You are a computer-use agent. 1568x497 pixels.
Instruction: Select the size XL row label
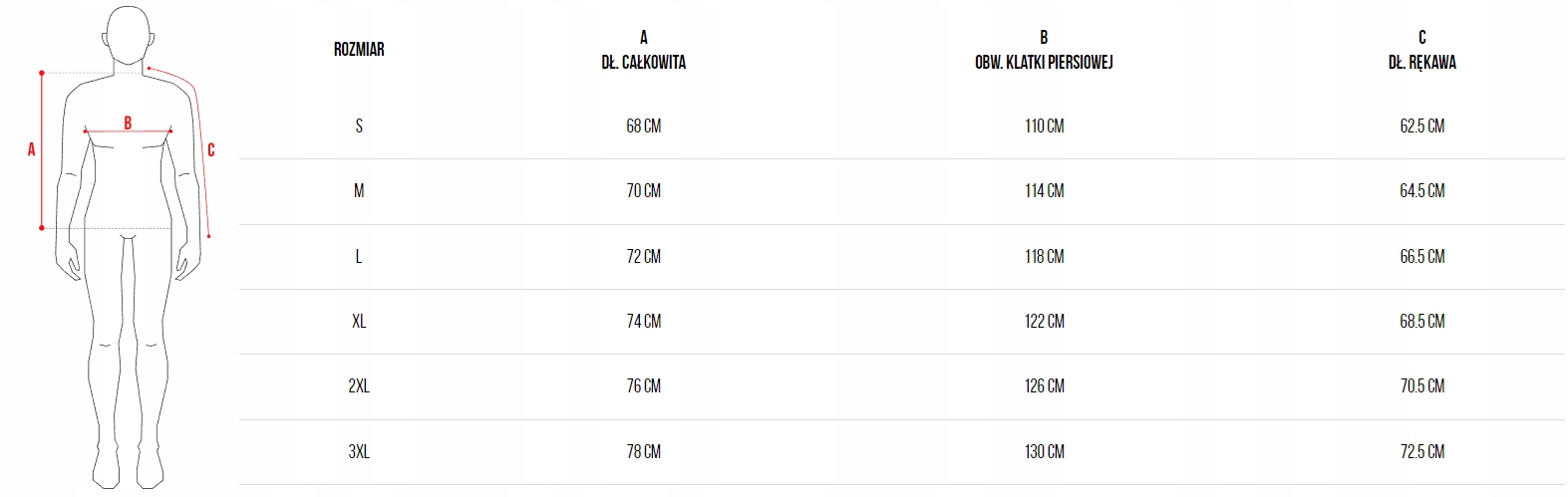(359, 321)
